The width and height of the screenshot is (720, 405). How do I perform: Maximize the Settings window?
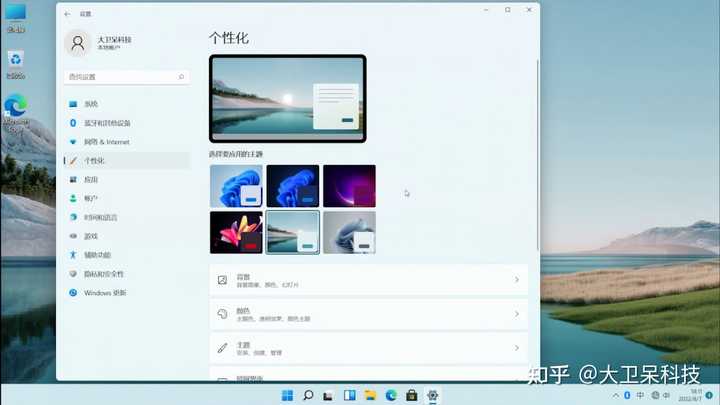click(x=507, y=10)
